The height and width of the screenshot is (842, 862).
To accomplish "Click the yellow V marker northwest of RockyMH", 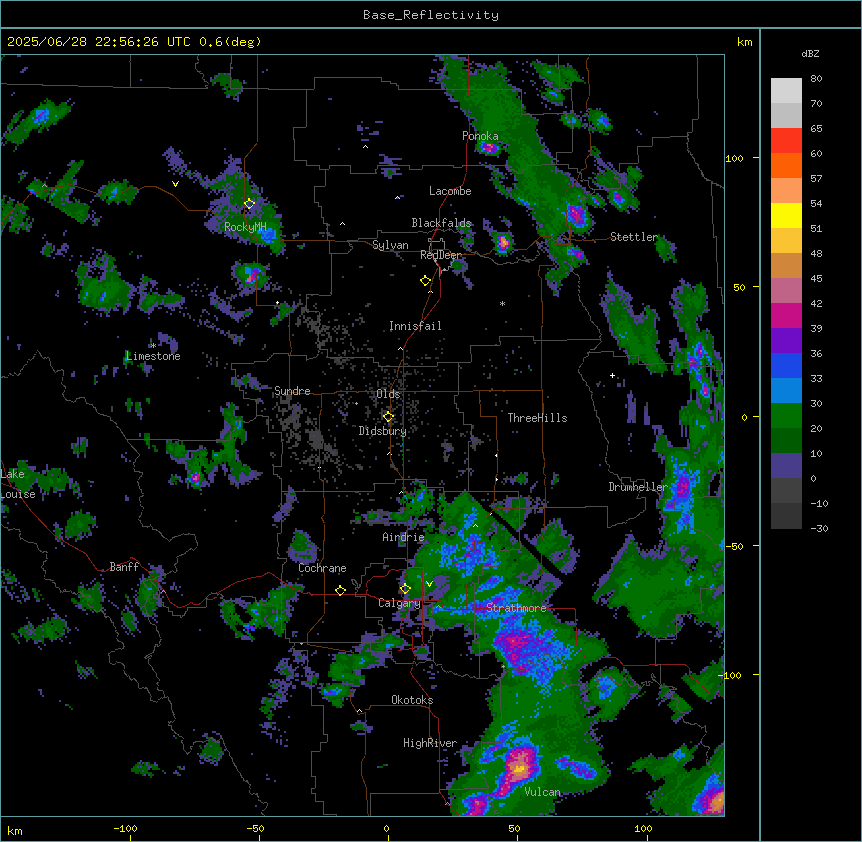I will [x=175, y=184].
